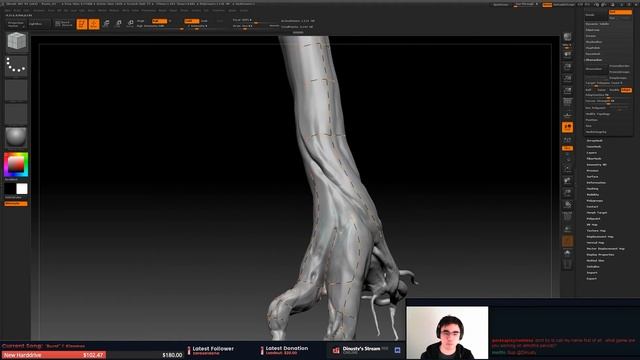
Task: Toggle the orange Alternate button
Action: 16,204
